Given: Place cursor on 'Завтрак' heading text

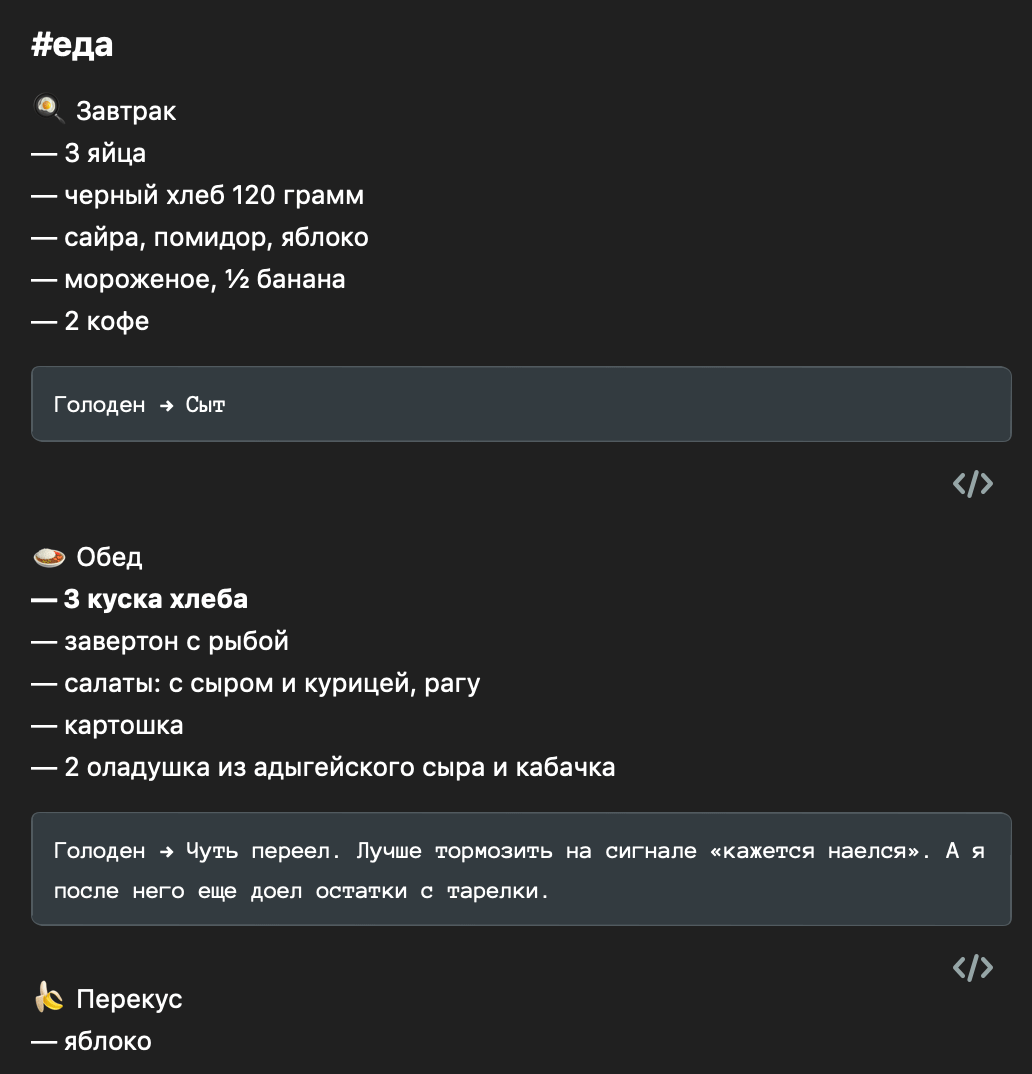Looking at the screenshot, I should tap(126, 111).
